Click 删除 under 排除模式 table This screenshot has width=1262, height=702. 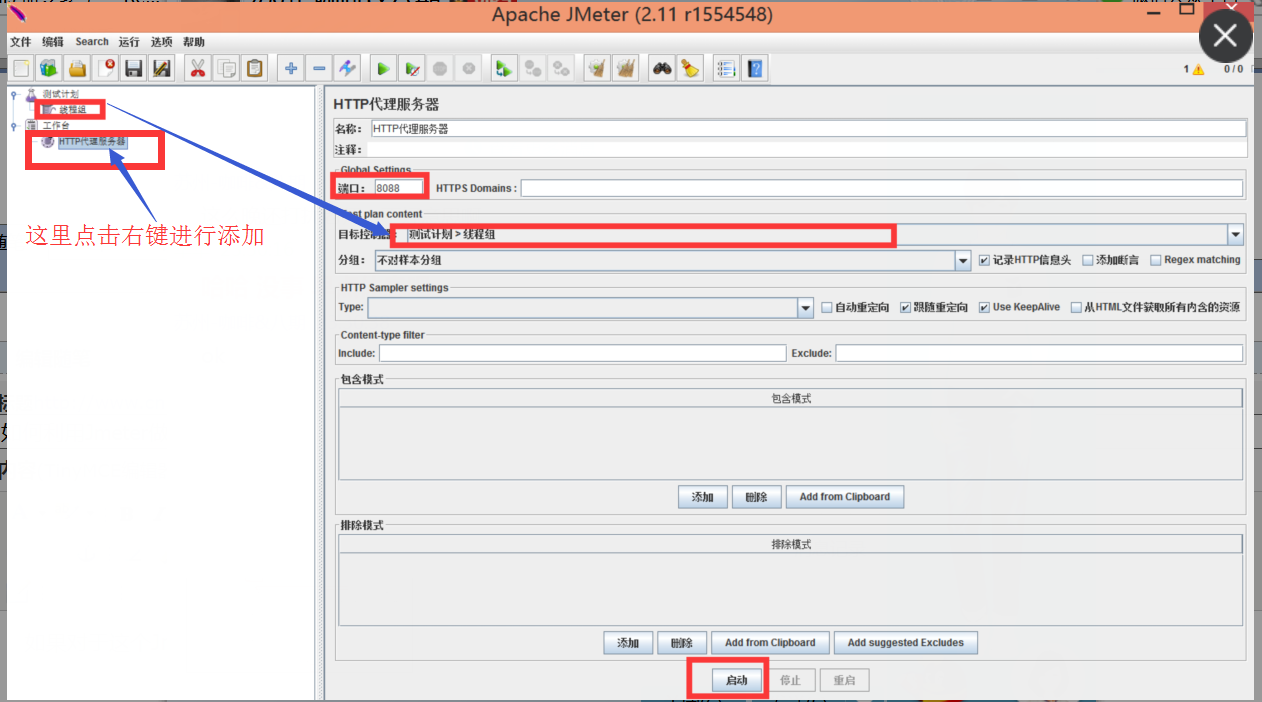[x=682, y=643]
